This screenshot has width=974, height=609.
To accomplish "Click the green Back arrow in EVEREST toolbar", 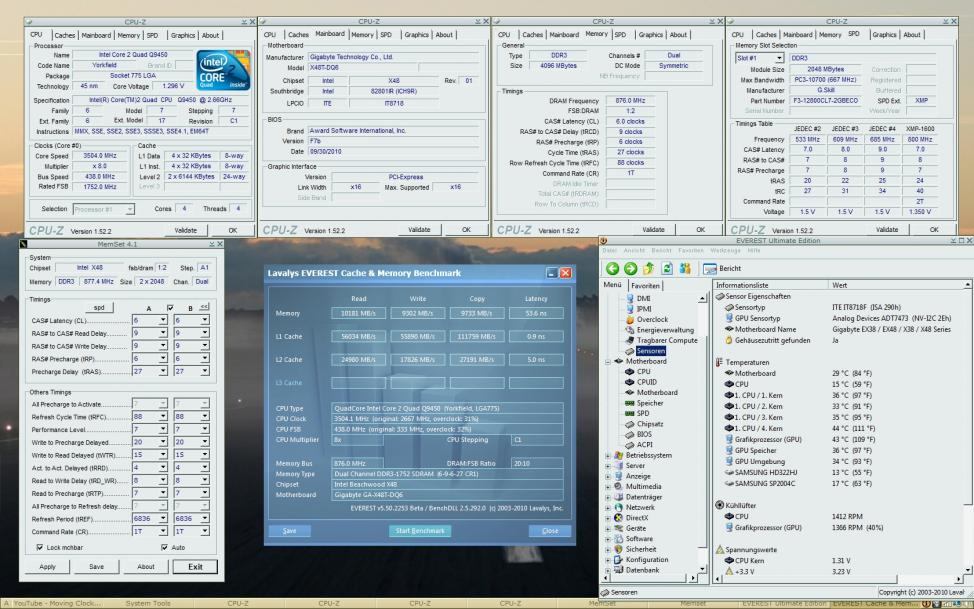I will tap(613, 268).
